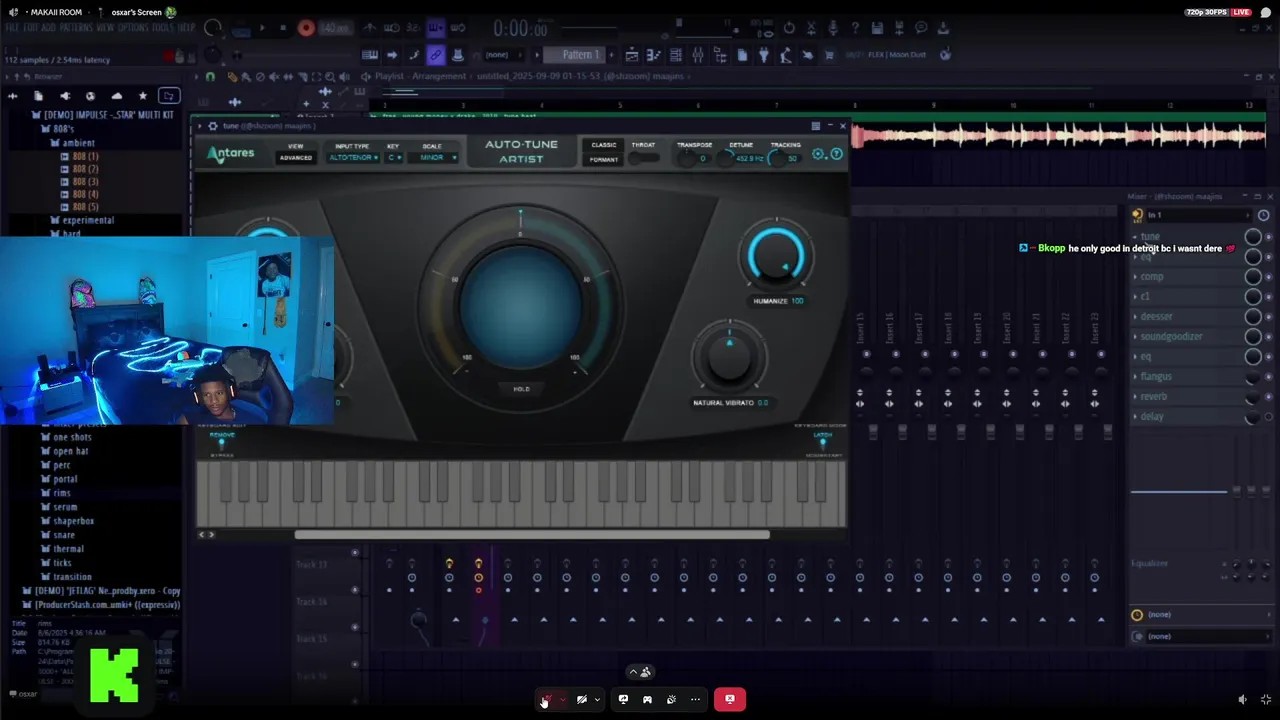Screen dimensions: 1280x720
Task: Open Auto-Tune settings gear icon
Action: (x=819, y=154)
